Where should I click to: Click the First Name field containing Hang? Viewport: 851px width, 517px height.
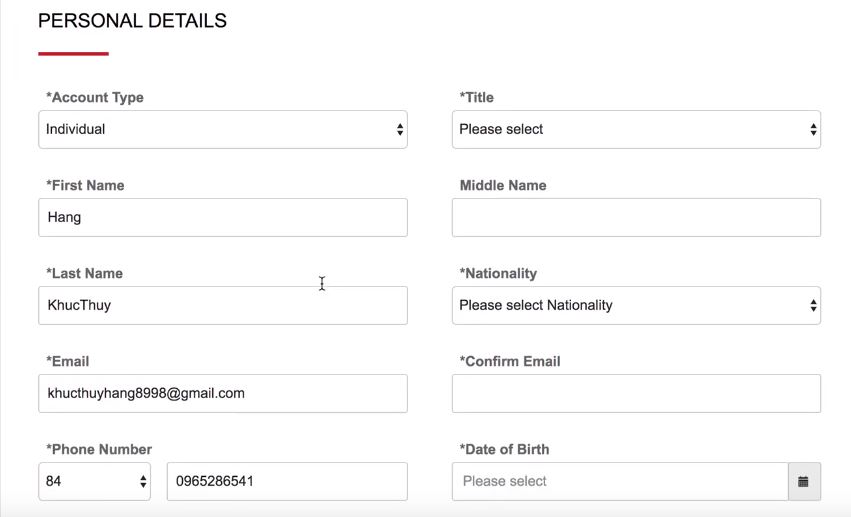[x=223, y=218]
